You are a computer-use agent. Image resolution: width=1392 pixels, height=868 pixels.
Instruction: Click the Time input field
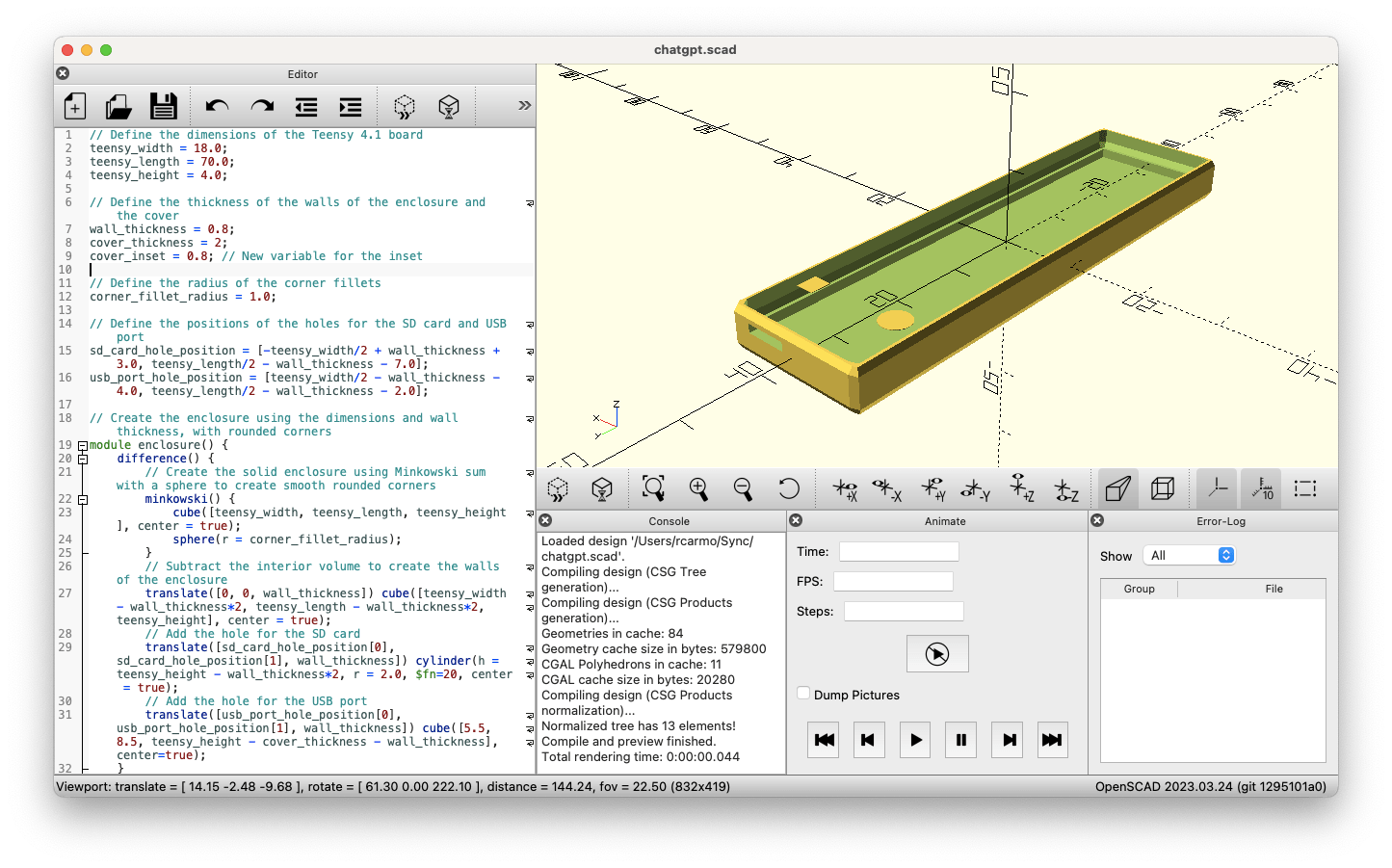tap(899, 551)
